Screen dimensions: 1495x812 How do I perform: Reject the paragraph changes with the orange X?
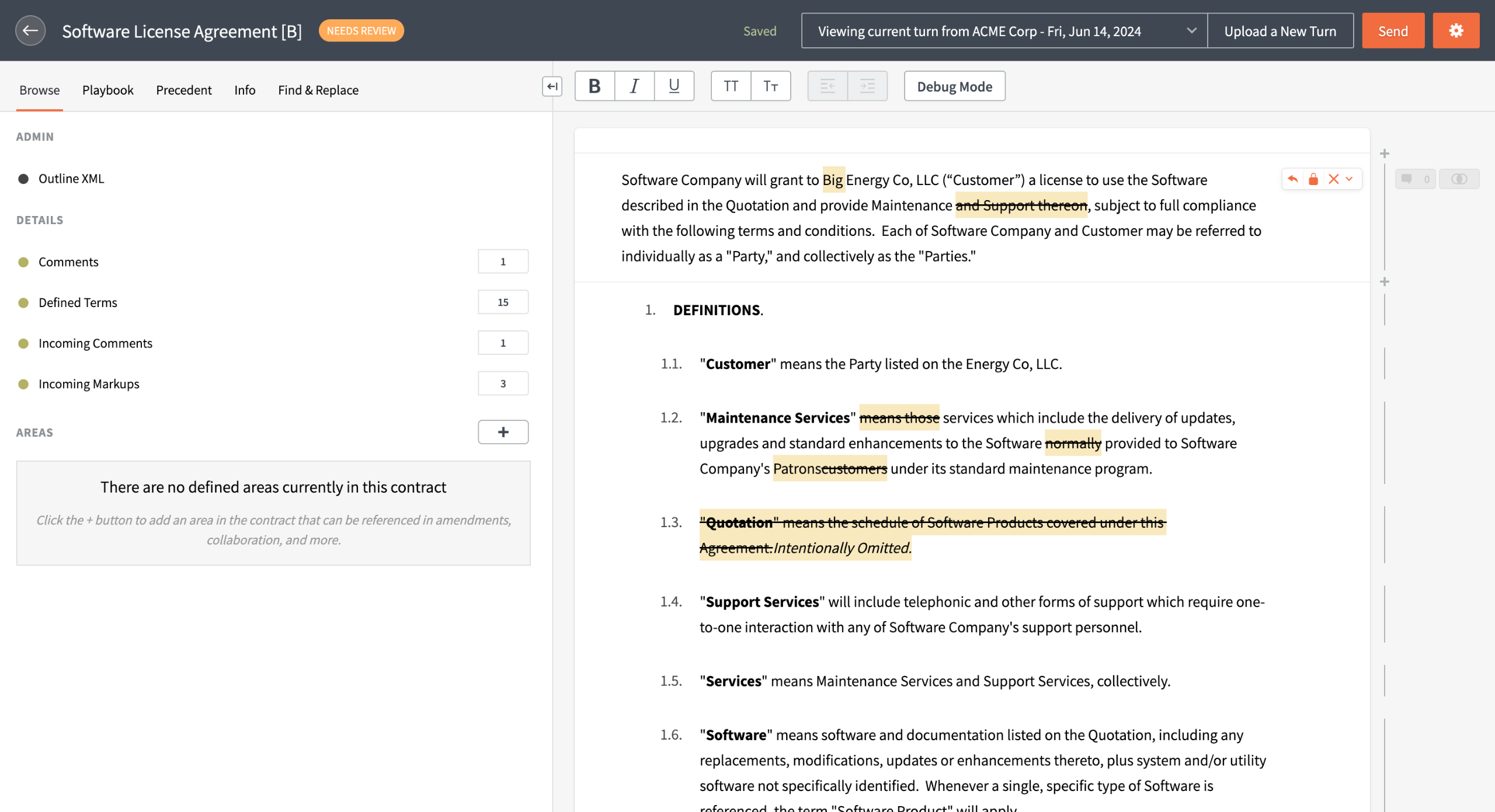(x=1333, y=179)
